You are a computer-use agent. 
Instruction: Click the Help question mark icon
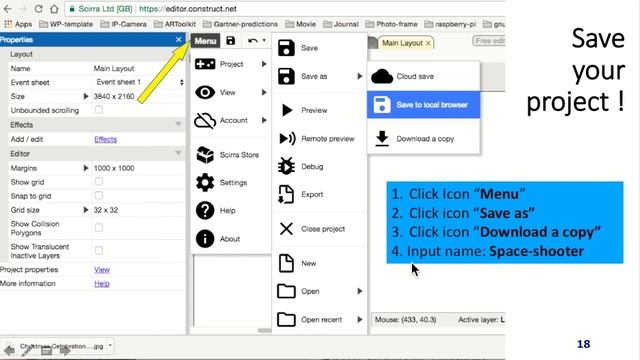pyautogui.click(x=205, y=211)
